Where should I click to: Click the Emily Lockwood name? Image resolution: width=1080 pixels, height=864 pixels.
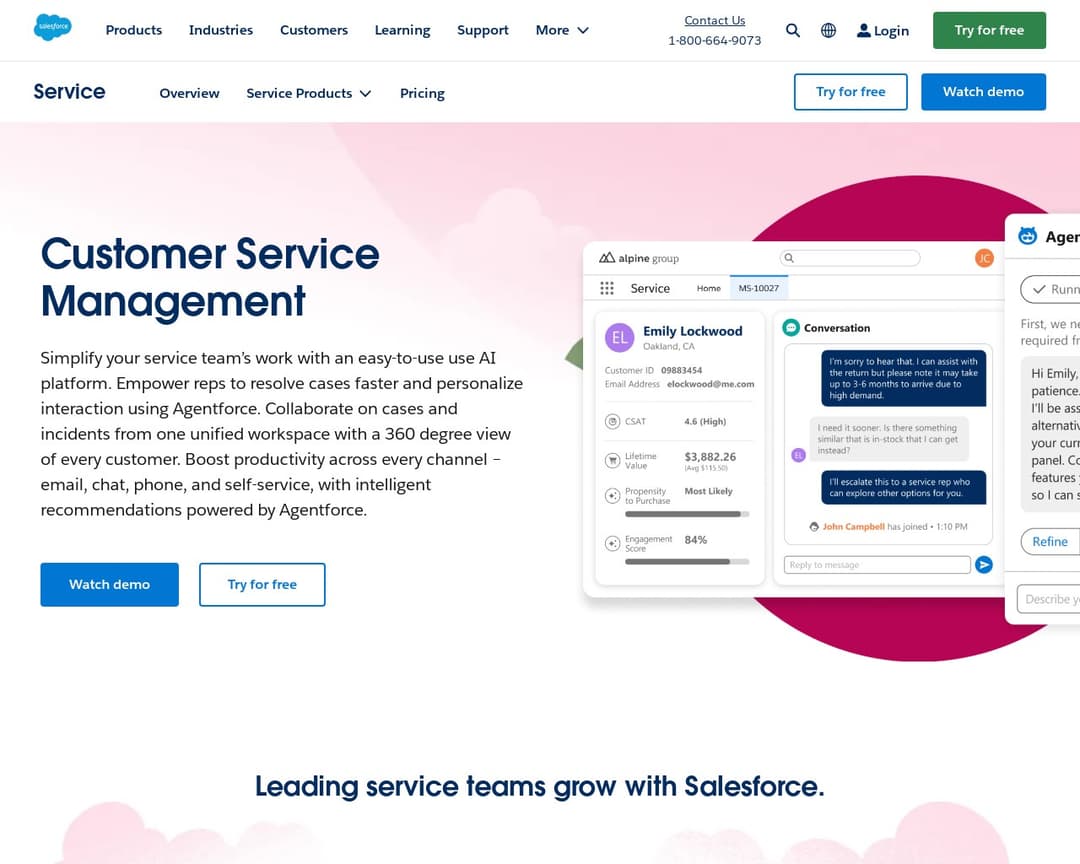pos(692,331)
